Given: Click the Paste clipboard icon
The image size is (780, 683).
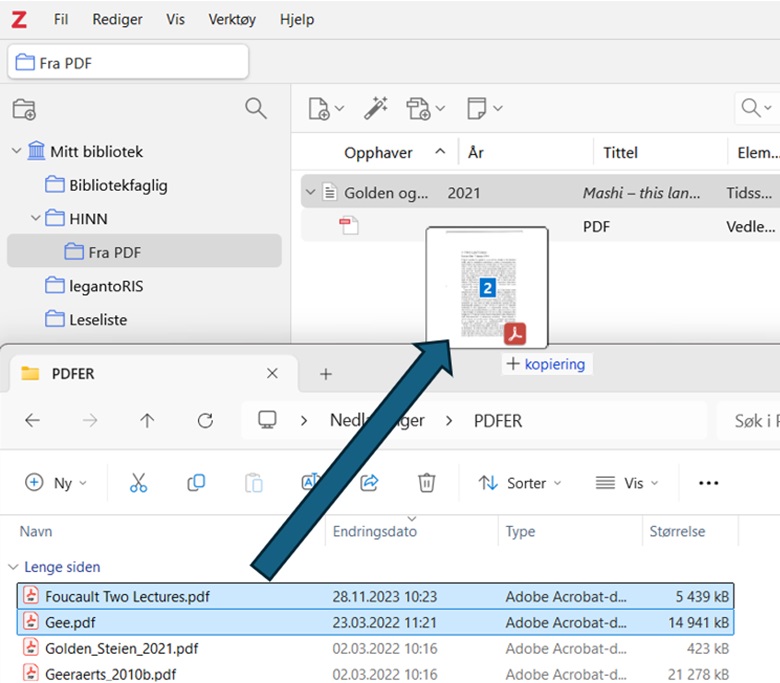Looking at the screenshot, I should [254, 483].
